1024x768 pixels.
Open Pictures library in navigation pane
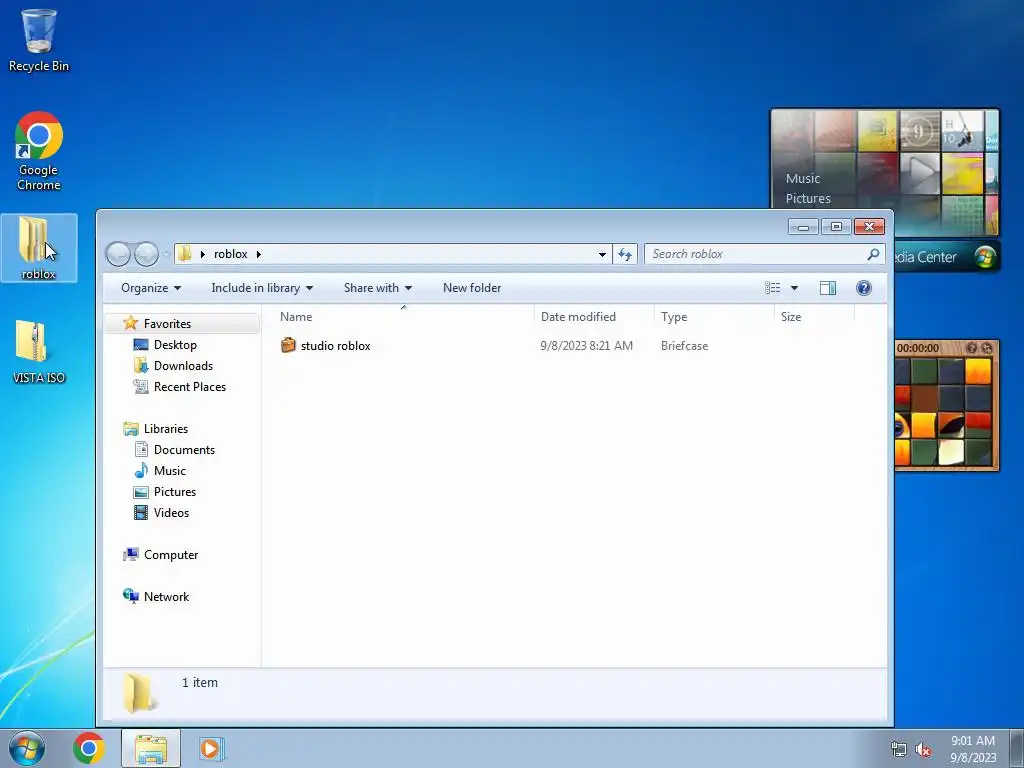(174, 492)
